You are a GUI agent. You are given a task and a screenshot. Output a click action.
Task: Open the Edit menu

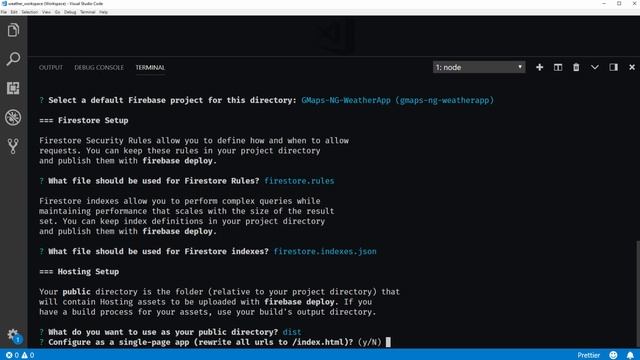(14, 12)
